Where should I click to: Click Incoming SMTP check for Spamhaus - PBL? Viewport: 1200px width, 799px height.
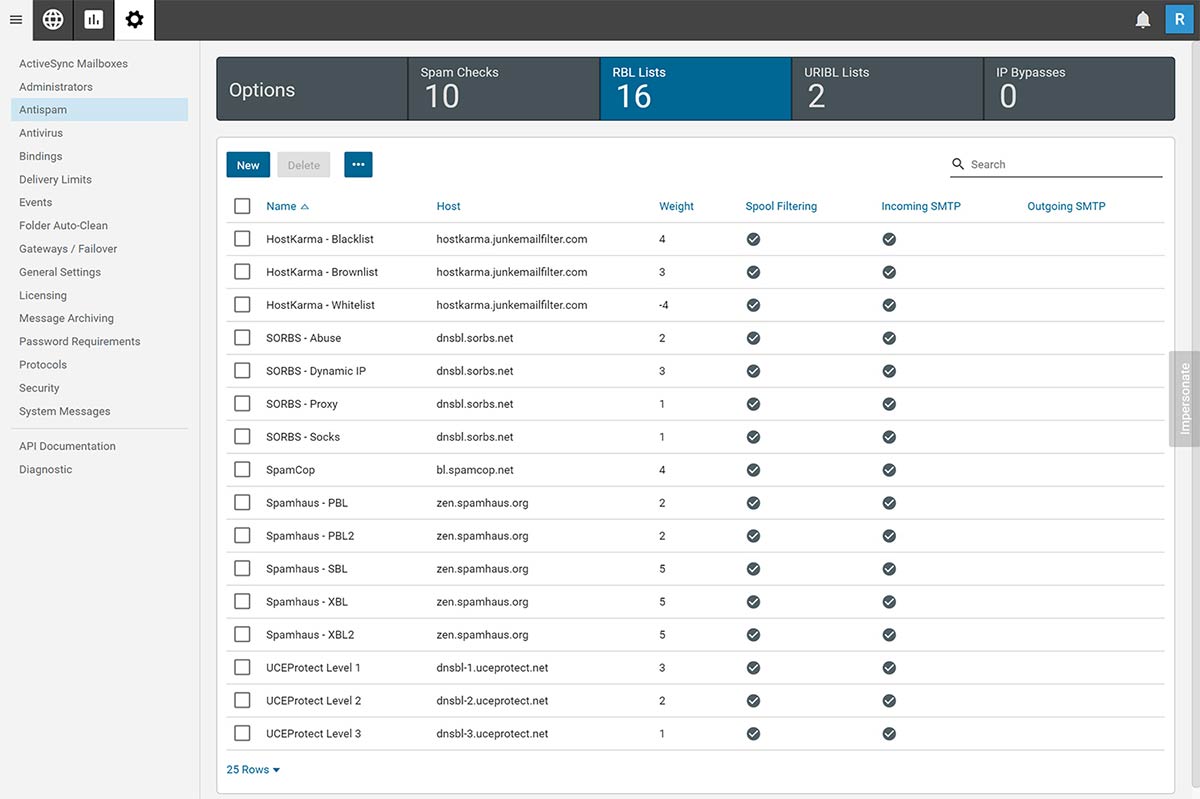(889, 503)
